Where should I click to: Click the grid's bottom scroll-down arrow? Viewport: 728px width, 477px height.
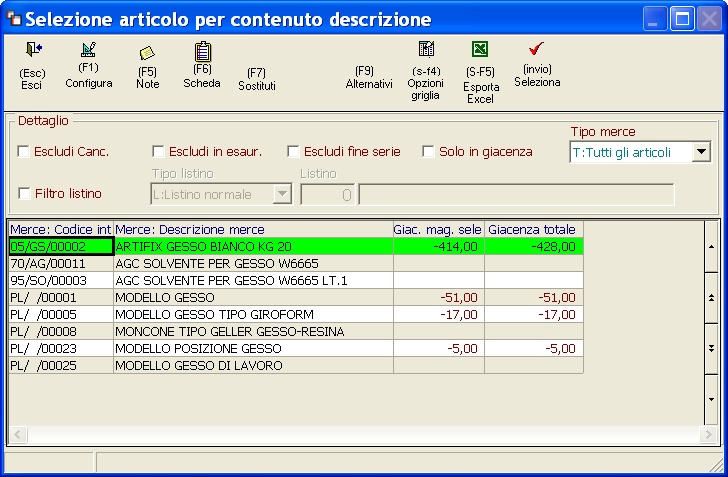point(711,399)
